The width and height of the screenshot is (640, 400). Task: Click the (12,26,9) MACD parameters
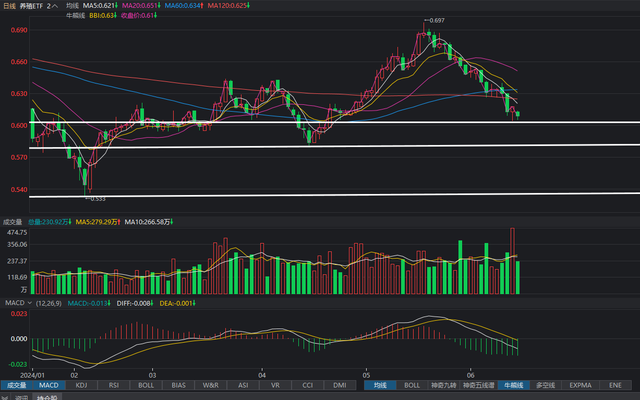coord(49,303)
